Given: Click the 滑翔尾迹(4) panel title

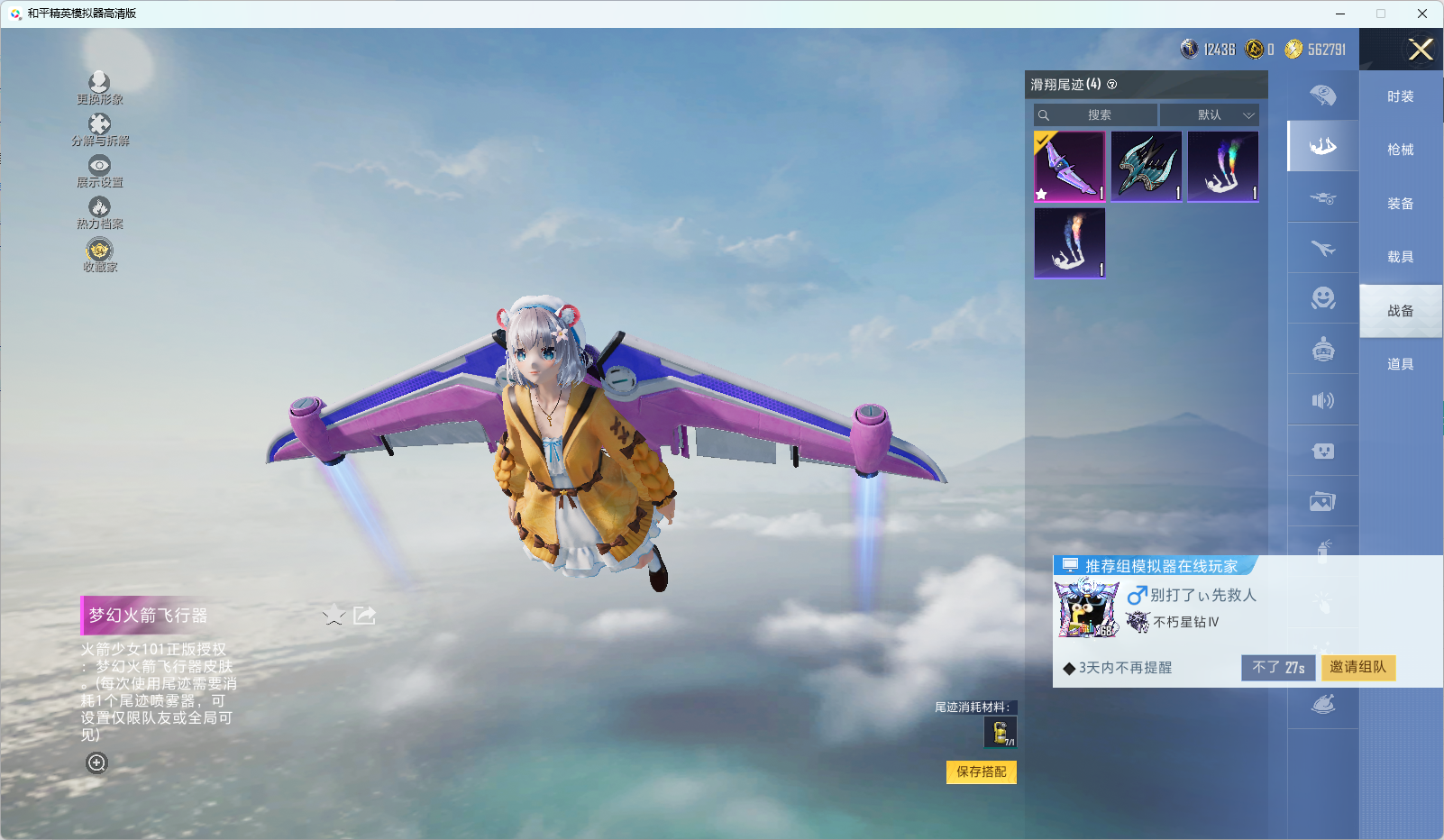Looking at the screenshot, I should point(1065,85).
